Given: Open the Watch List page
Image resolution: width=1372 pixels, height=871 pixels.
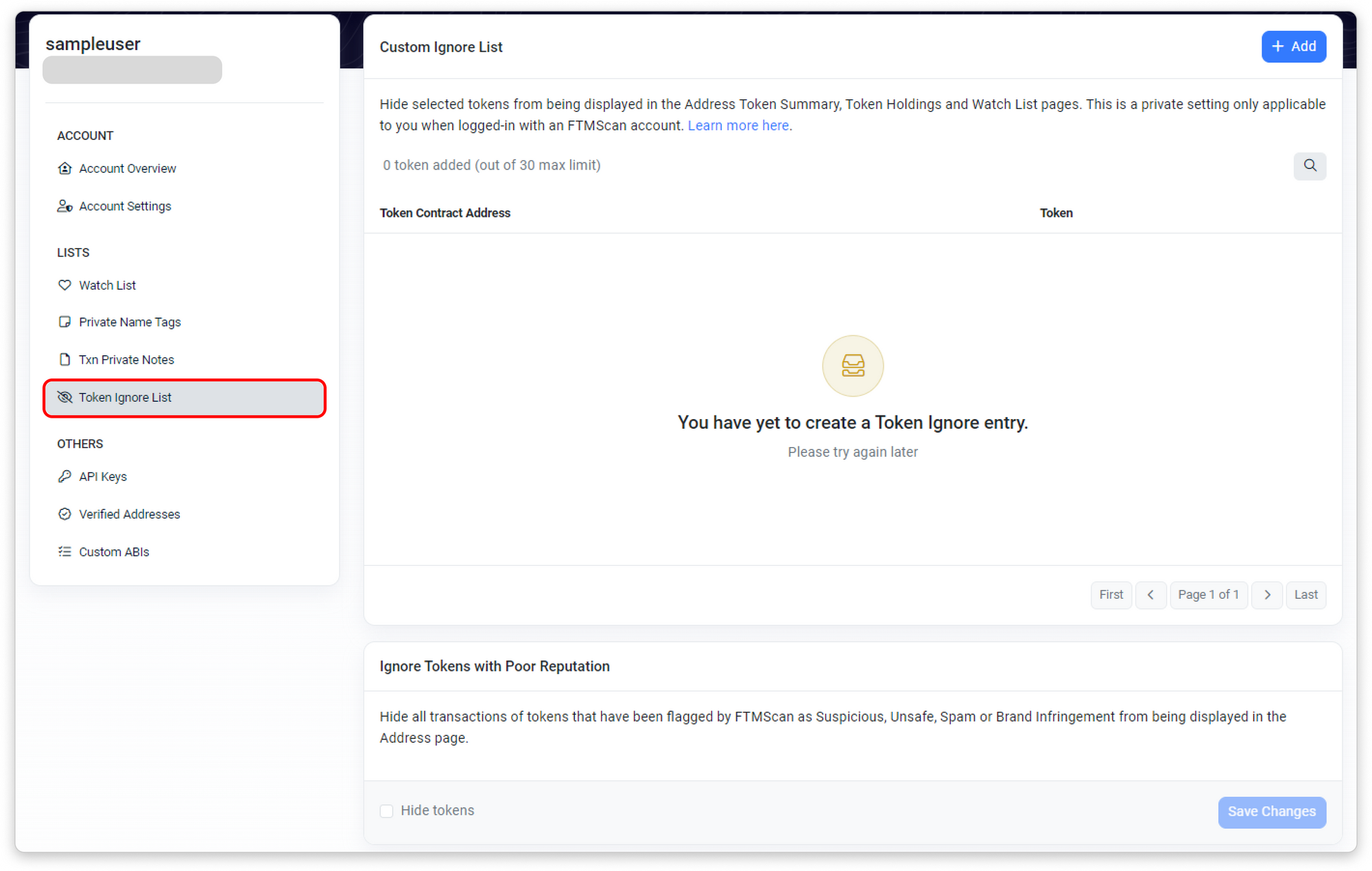Looking at the screenshot, I should click(107, 285).
